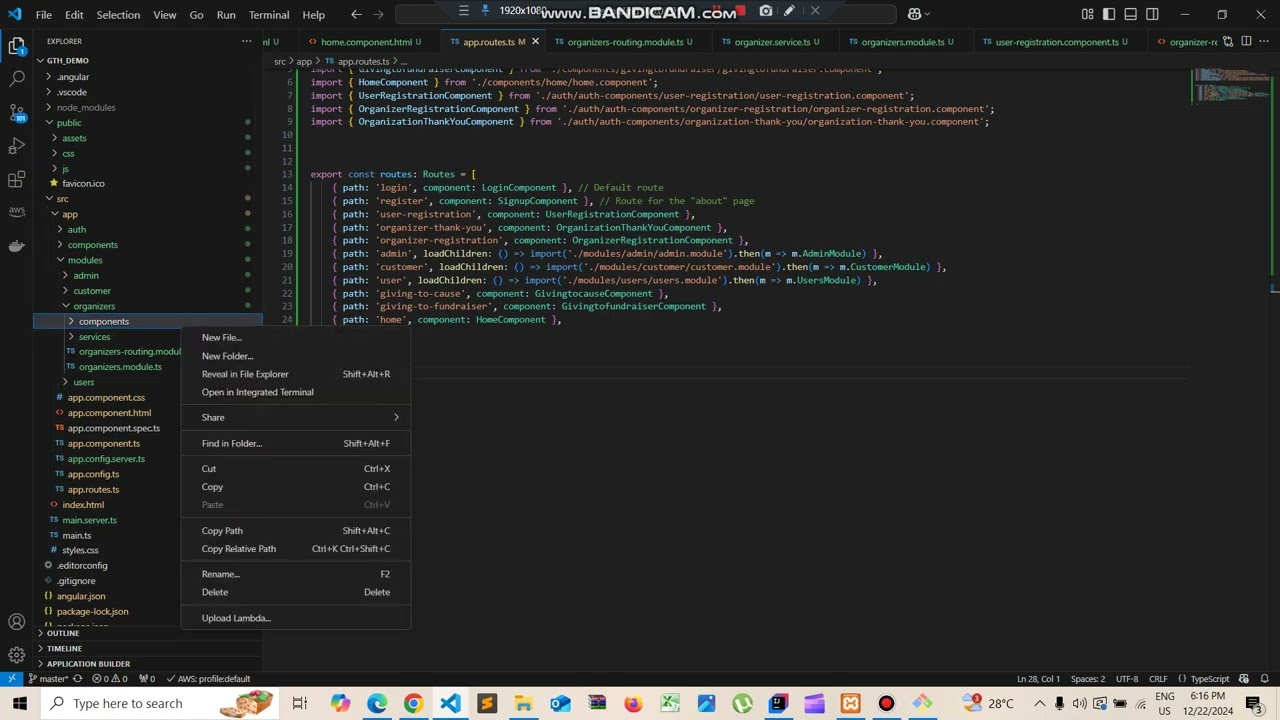Open errors and warnings count
The image size is (1280, 720).
point(110,679)
